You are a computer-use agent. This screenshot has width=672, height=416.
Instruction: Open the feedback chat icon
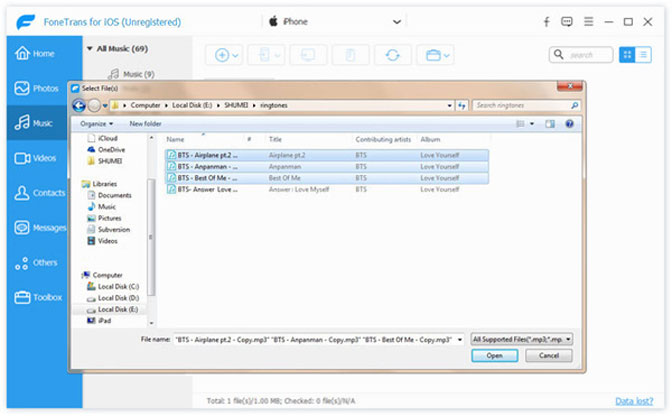pos(567,21)
